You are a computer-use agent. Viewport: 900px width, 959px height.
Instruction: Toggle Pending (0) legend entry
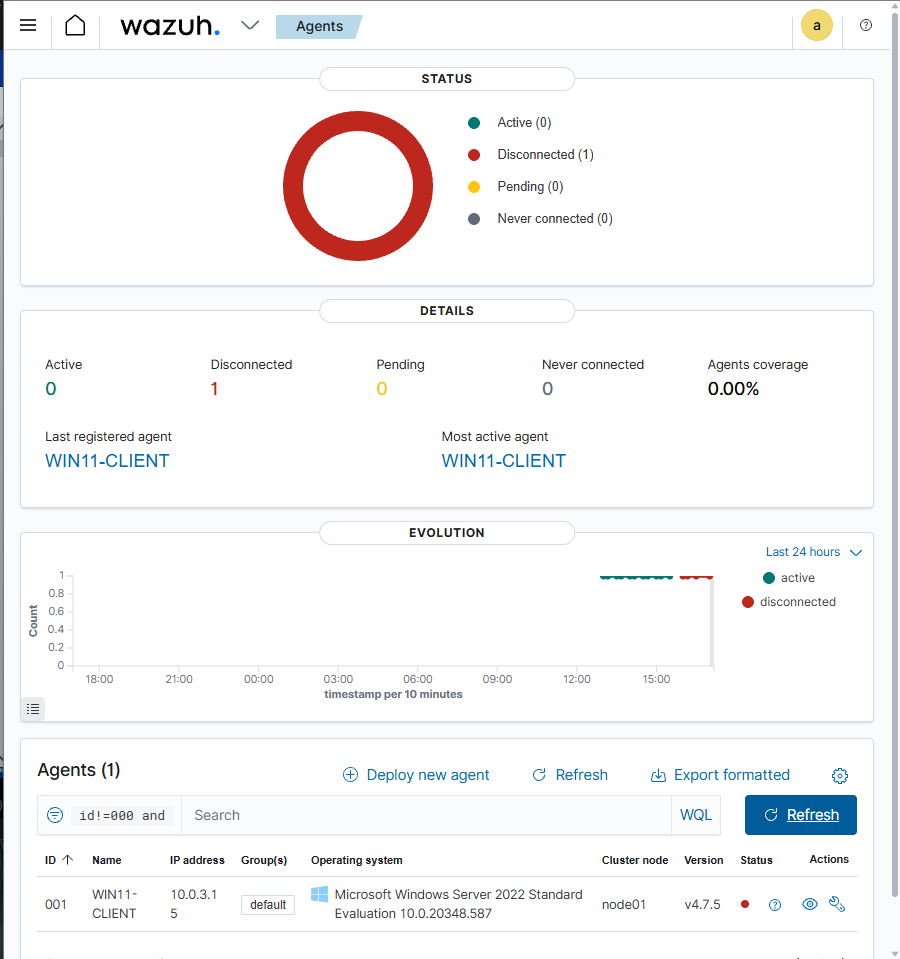coord(515,187)
